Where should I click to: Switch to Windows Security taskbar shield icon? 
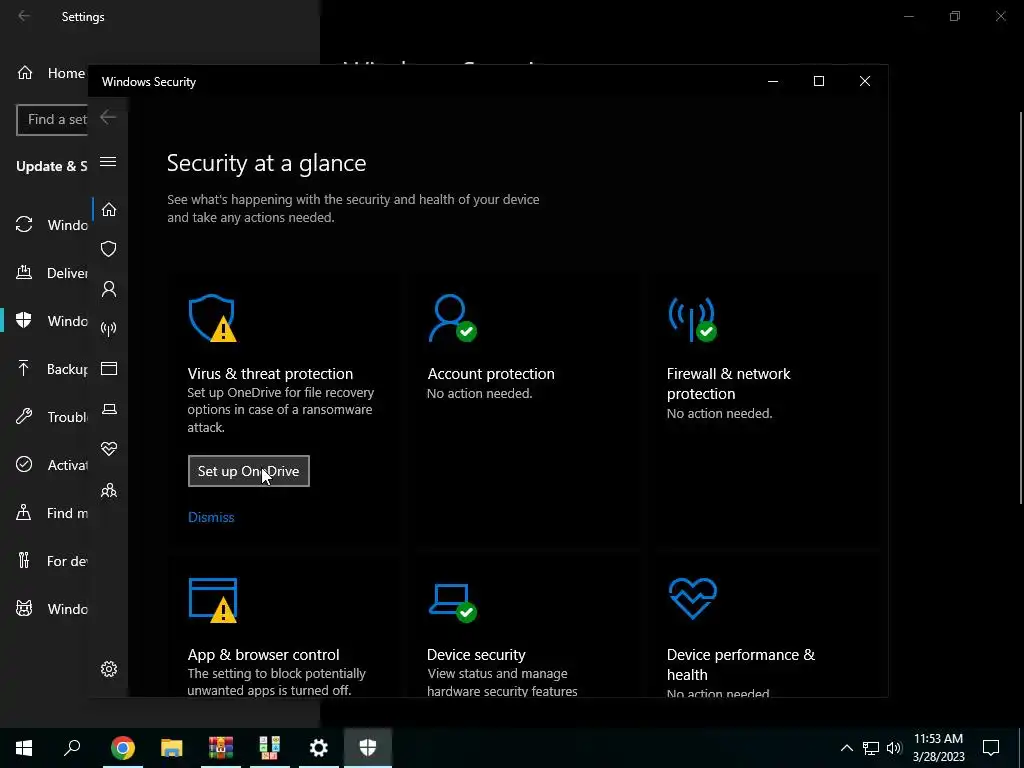(x=368, y=747)
